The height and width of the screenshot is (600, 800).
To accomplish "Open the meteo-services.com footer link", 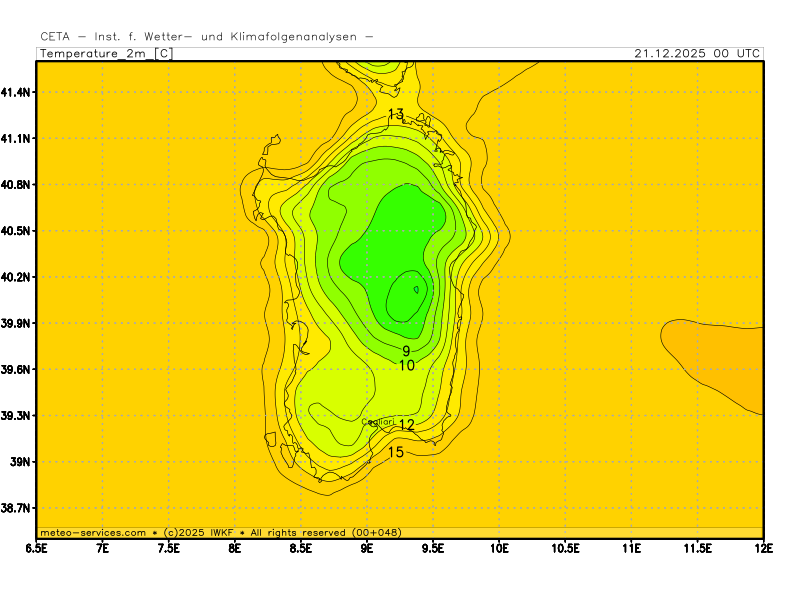I will 93,533.
